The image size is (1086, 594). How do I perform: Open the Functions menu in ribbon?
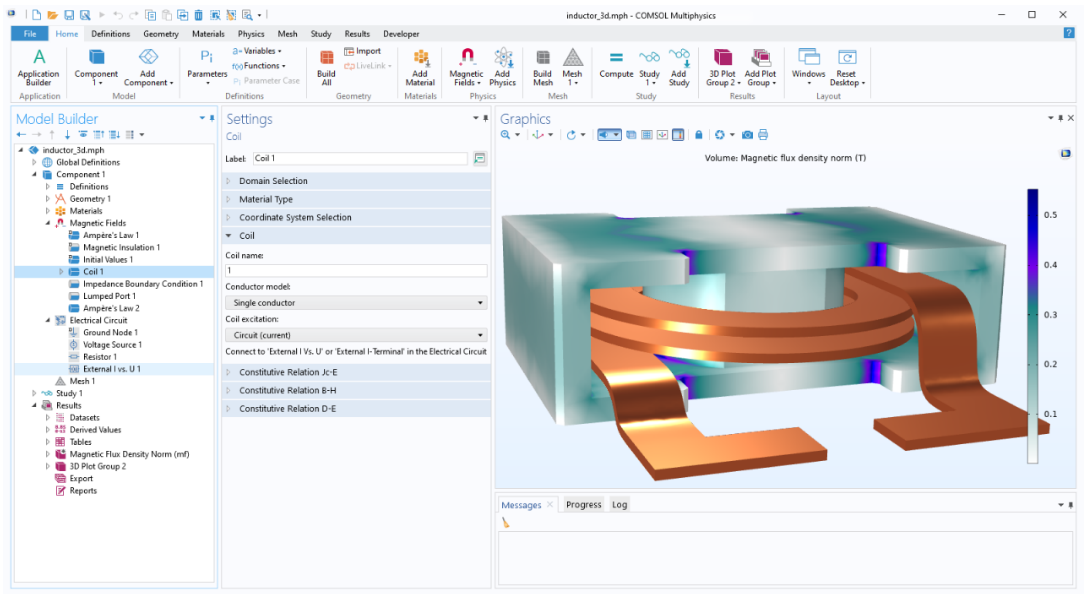(x=259, y=66)
